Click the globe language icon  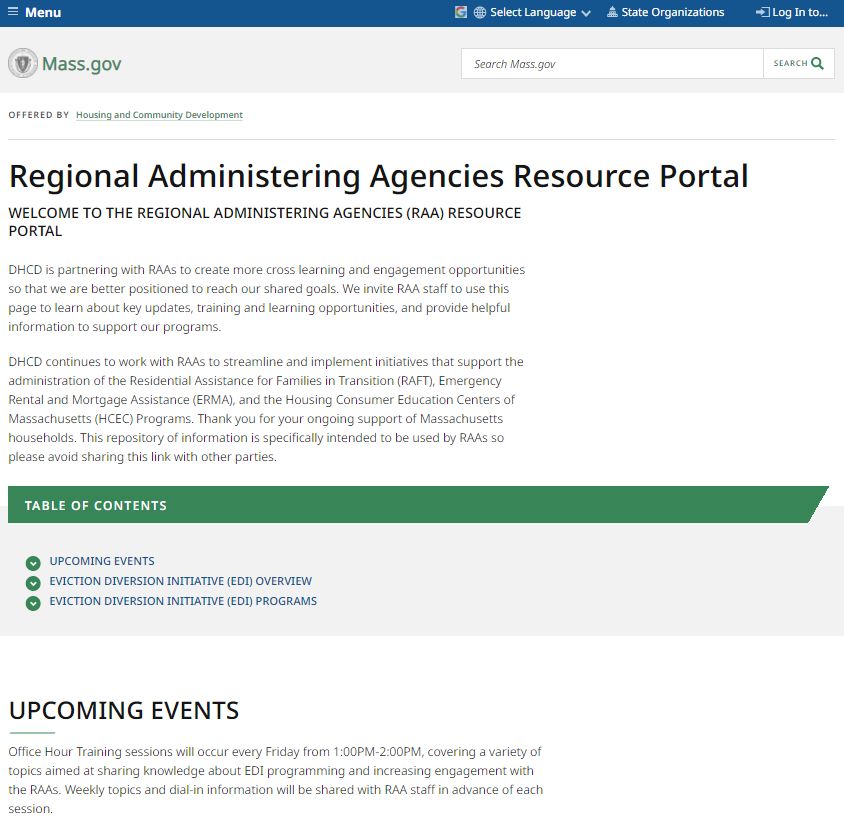480,12
